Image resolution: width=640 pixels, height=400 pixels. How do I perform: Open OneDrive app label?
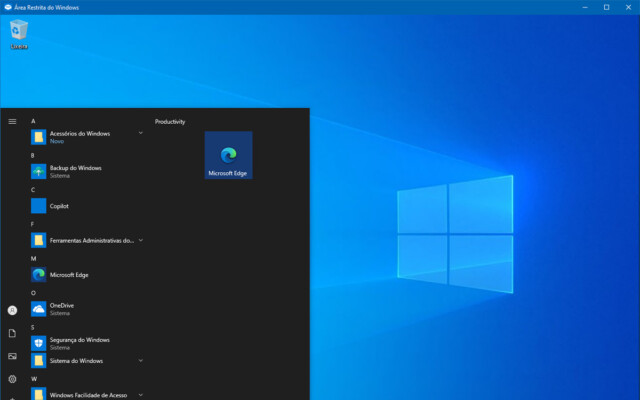pos(62,305)
